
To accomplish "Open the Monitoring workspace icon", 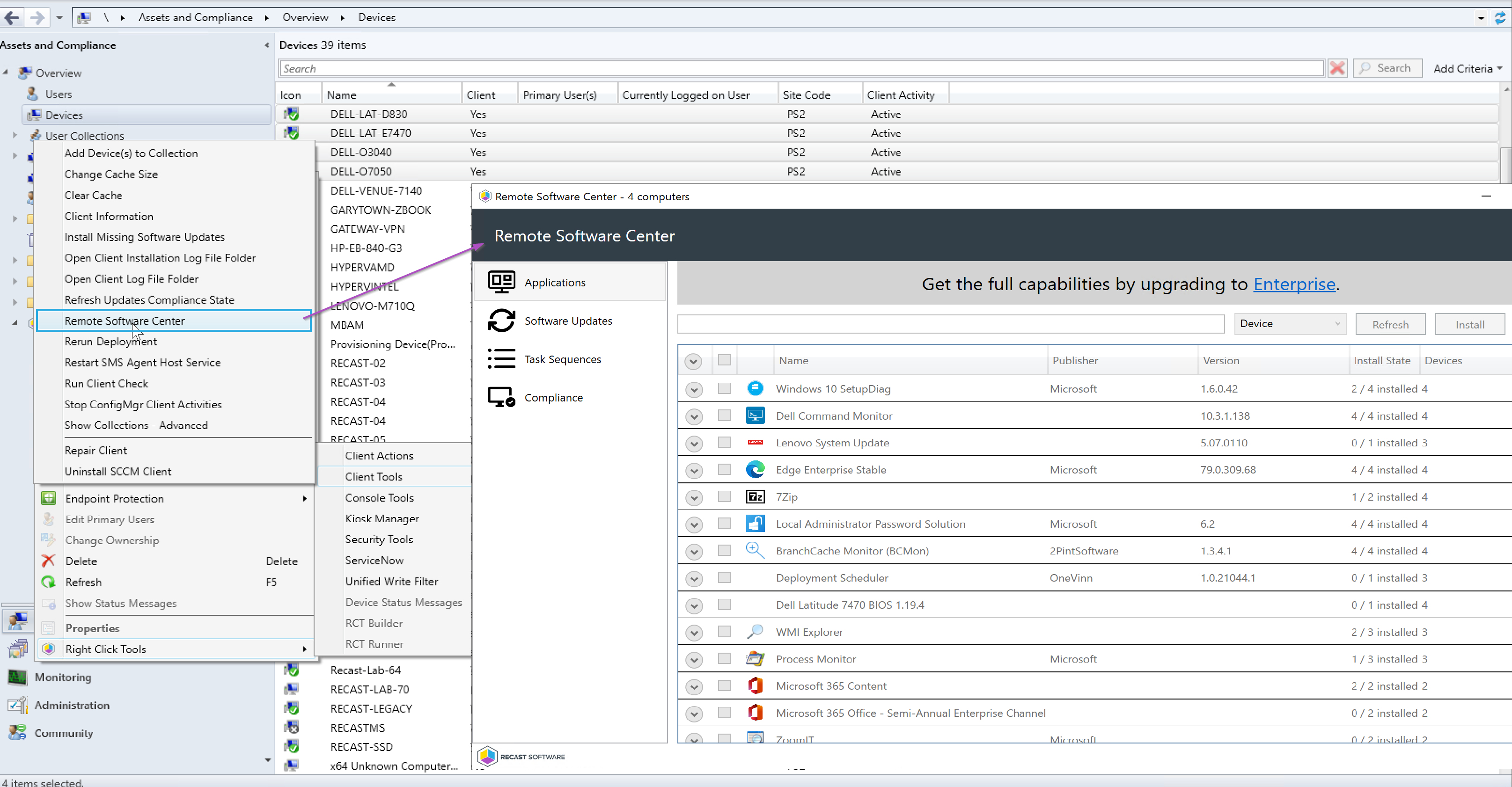I will [x=18, y=677].
